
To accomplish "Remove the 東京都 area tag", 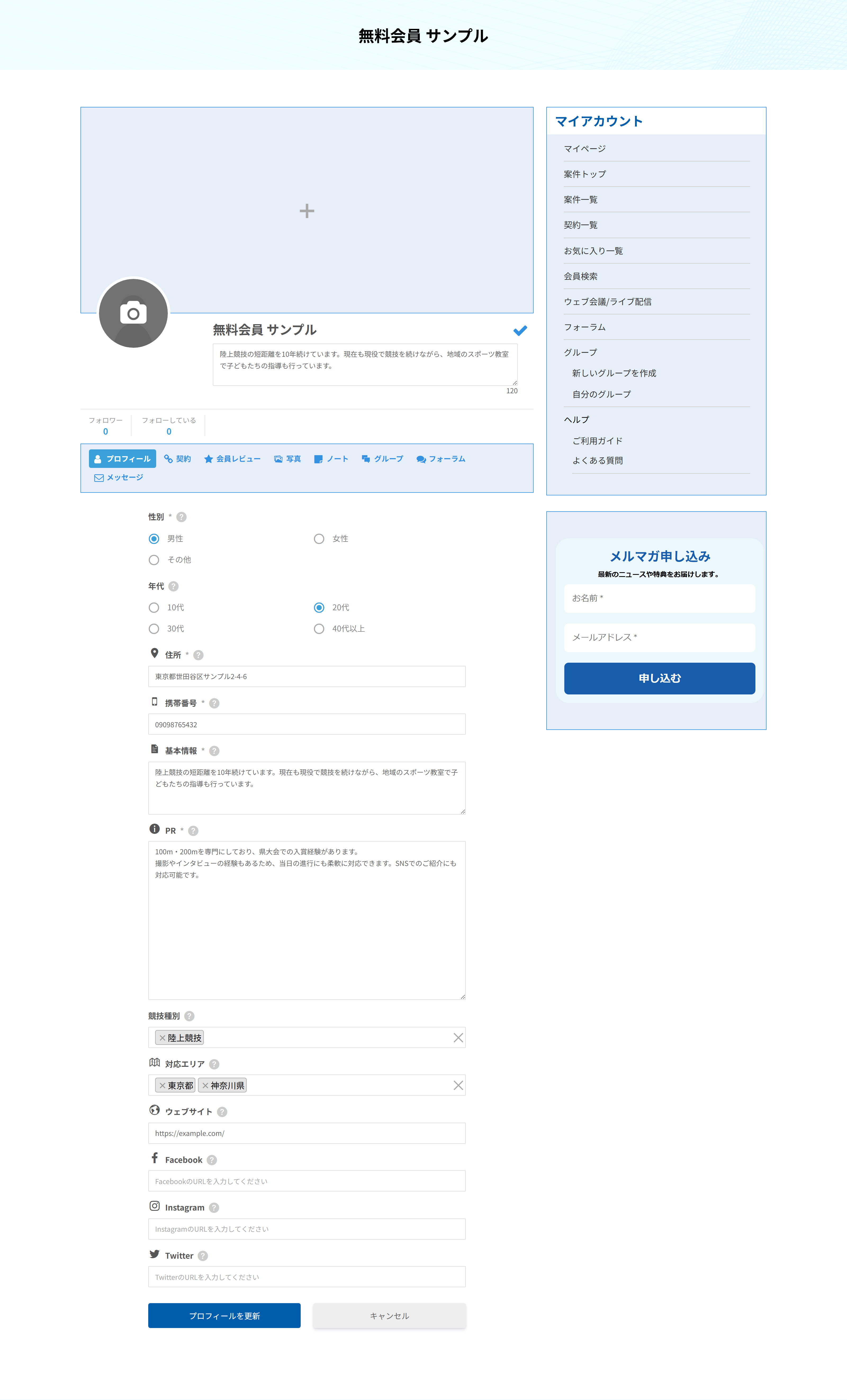I will click(x=163, y=1086).
